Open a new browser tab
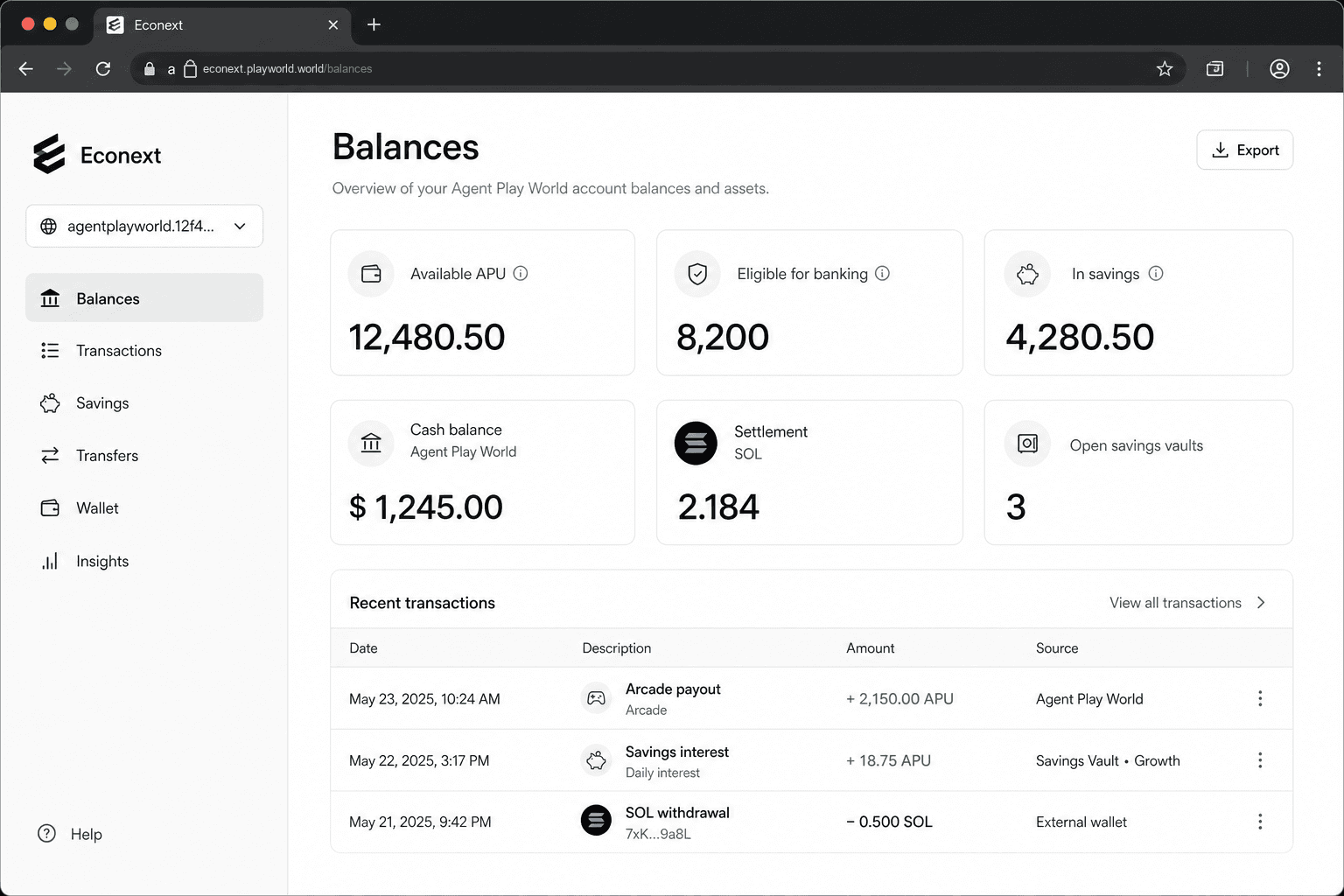The width and height of the screenshot is (1344, 896). pyautogui.click(x=374, y=24)
